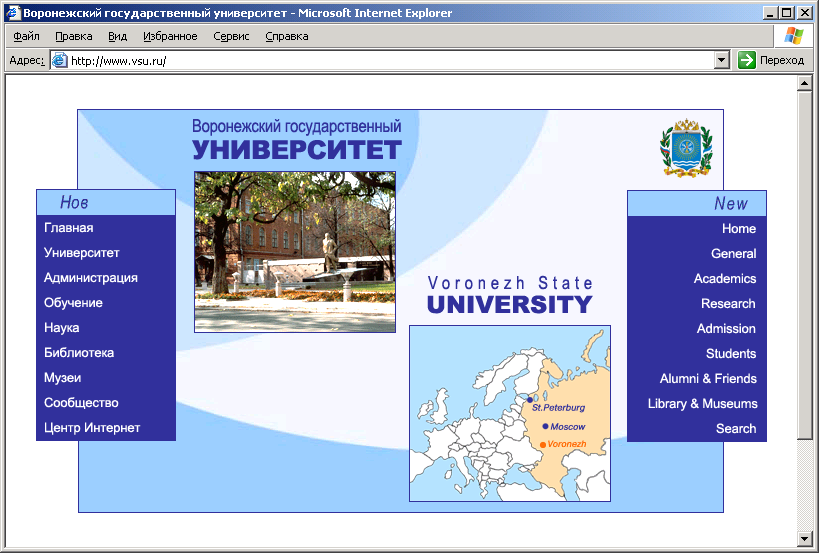Click the Windows flag logo in toolbar
This screenshot has height=553, width=819.
pyautogui.click(x=793, y=36)
